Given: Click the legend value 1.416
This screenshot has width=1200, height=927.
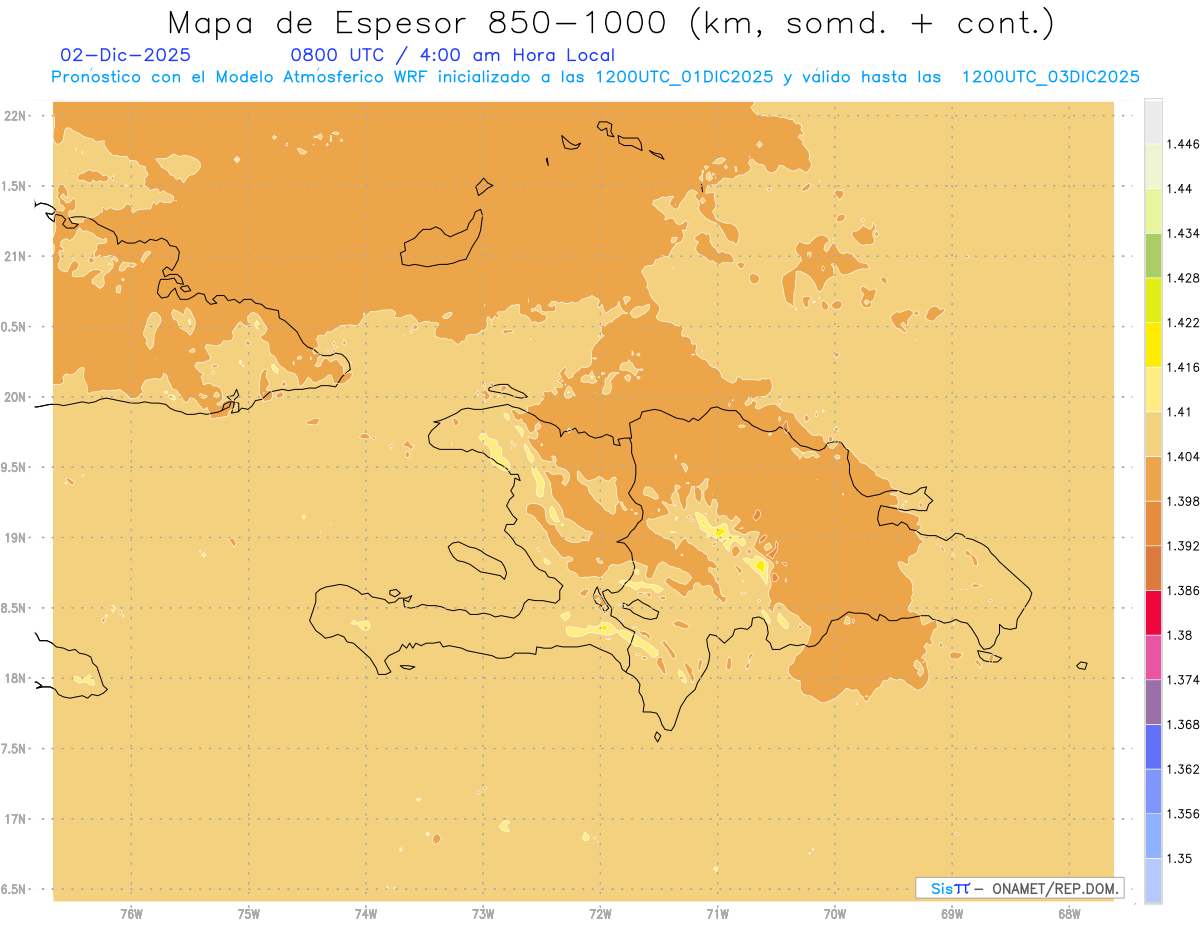Looking at the screenshot, I should point(1183,367).
